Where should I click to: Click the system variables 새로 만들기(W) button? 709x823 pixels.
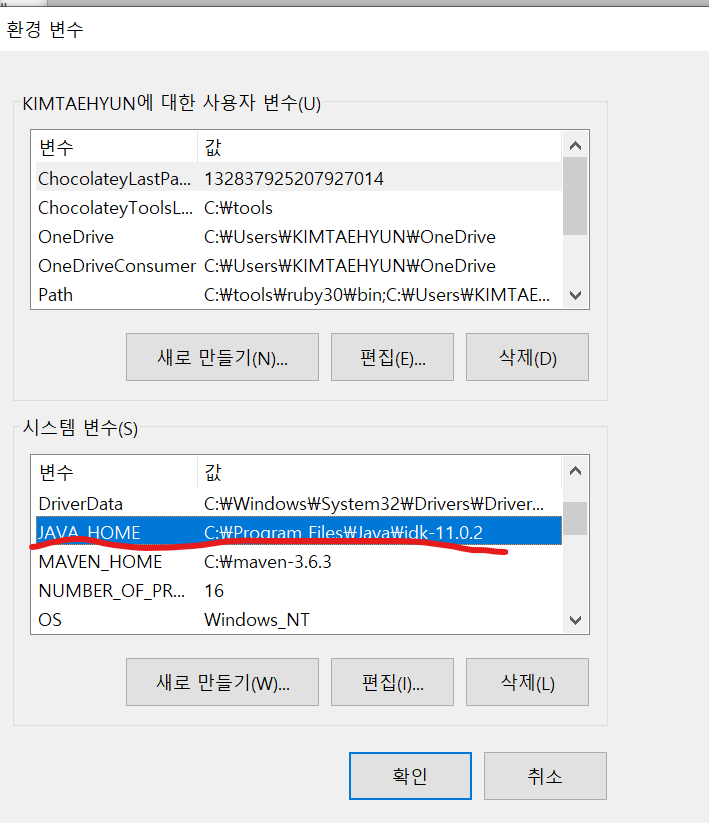222,682
